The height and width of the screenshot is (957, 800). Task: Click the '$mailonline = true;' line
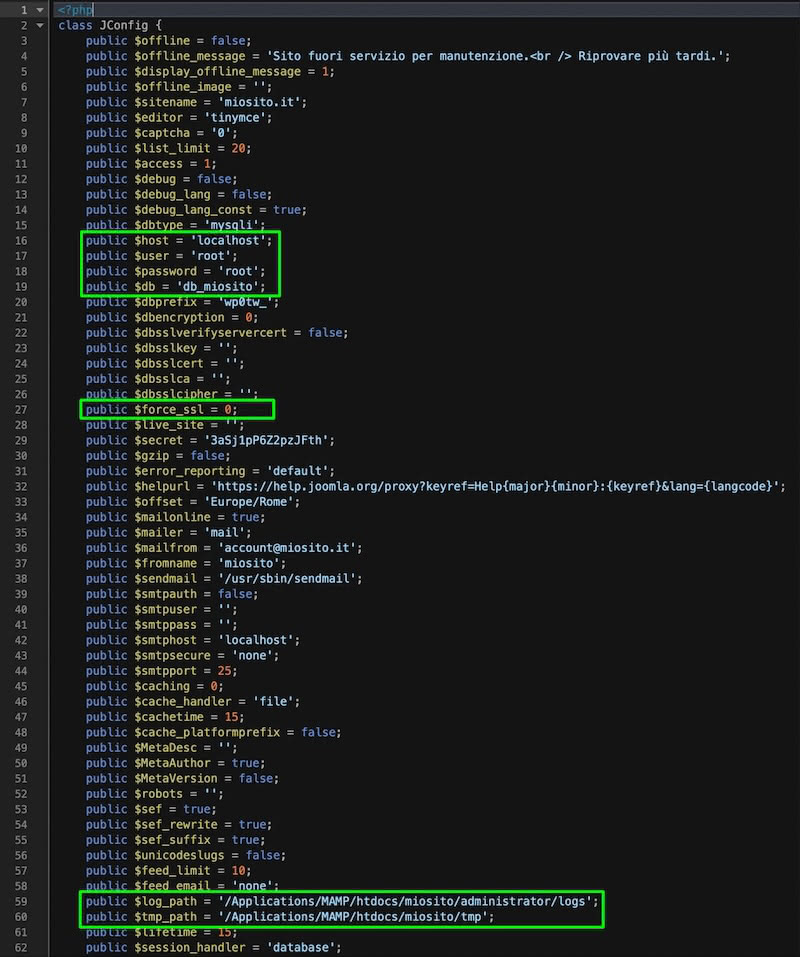coord(176,517)
